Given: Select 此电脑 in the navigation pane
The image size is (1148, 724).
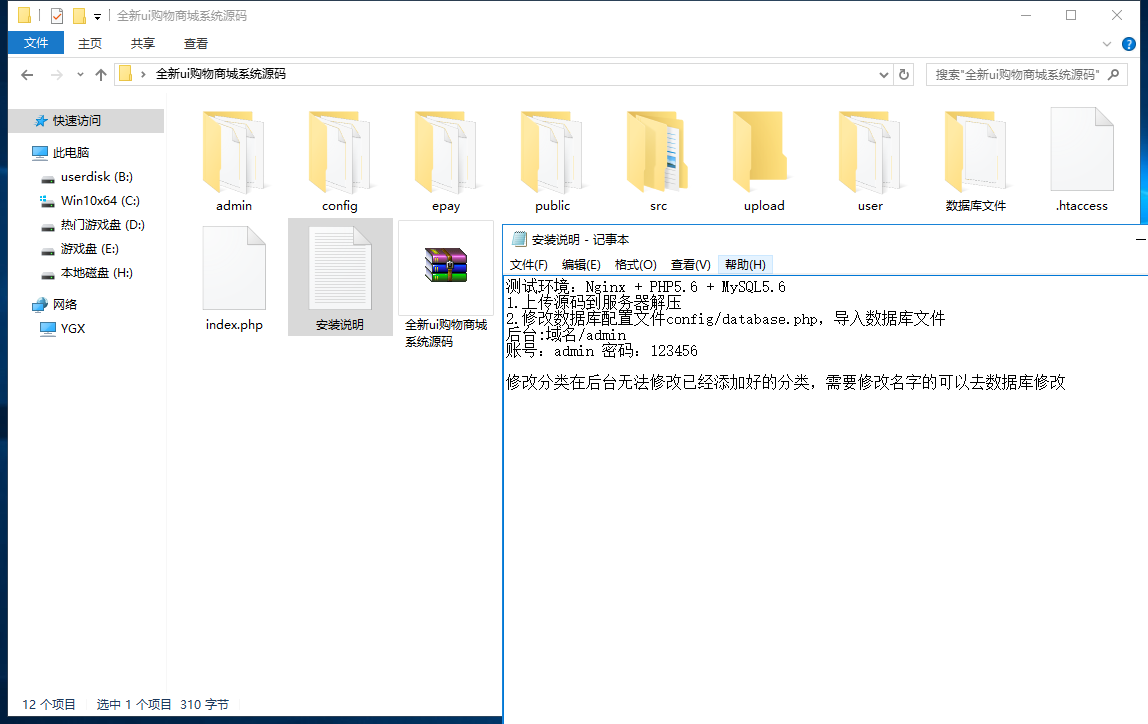Looking at the screenshot, I should pos(71,152).
